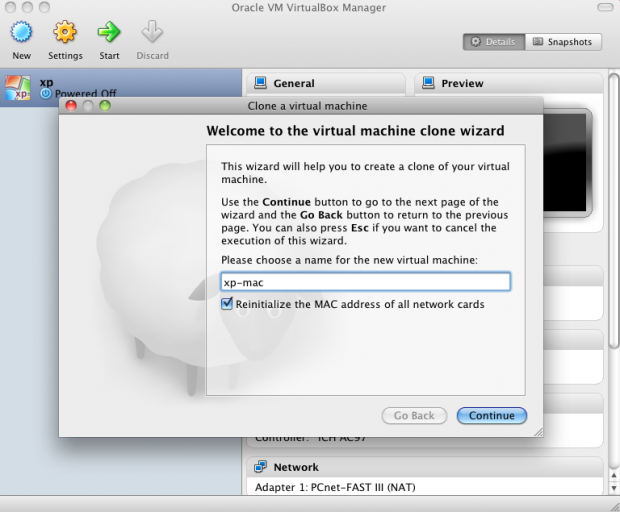Image resolution: width=620 pixels, height=512 pixels.
Task: Close the Clone wizard with red button
Action: point(71,106)
